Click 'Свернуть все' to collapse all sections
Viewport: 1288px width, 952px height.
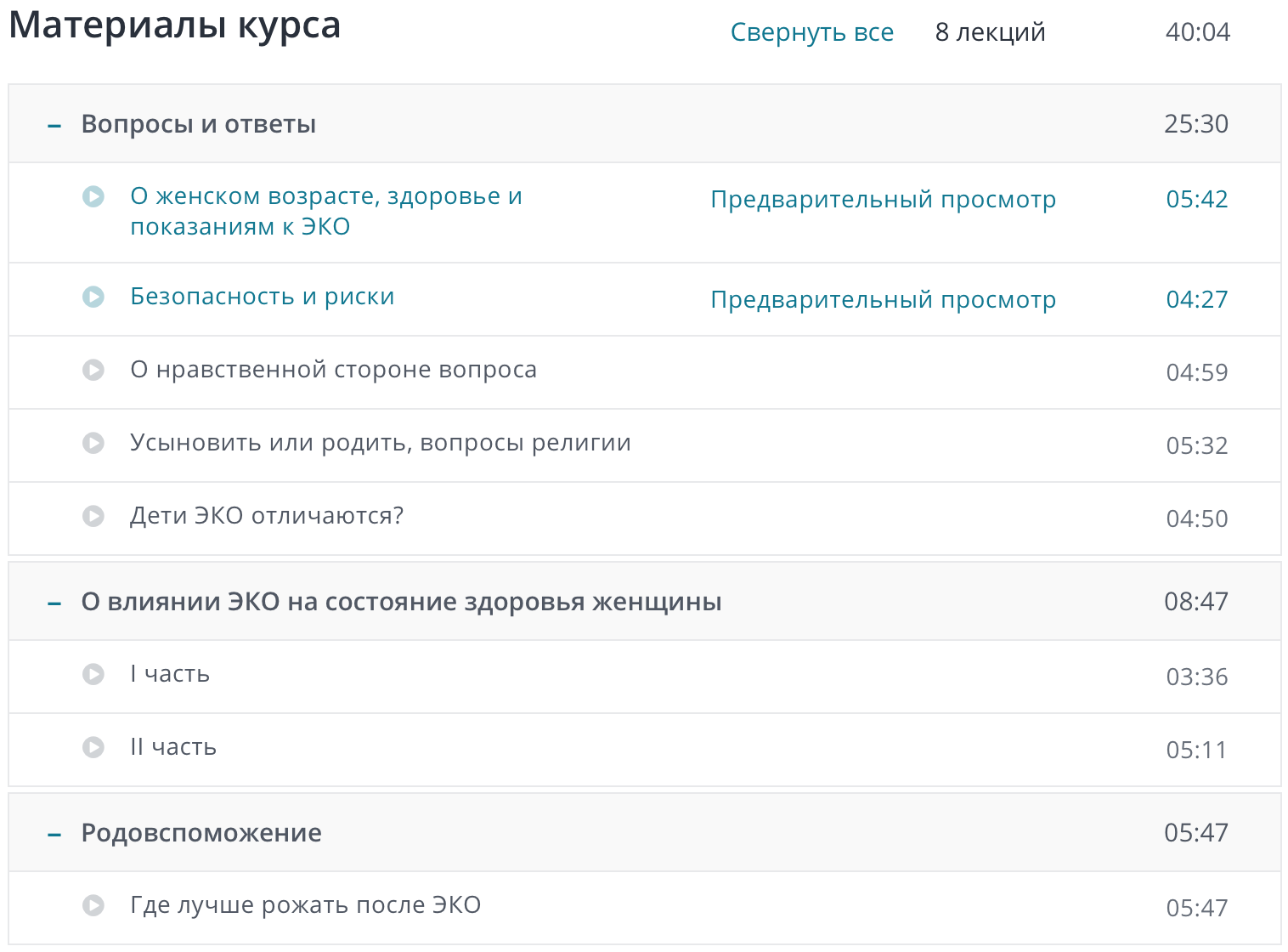click(x=811, y=32)
